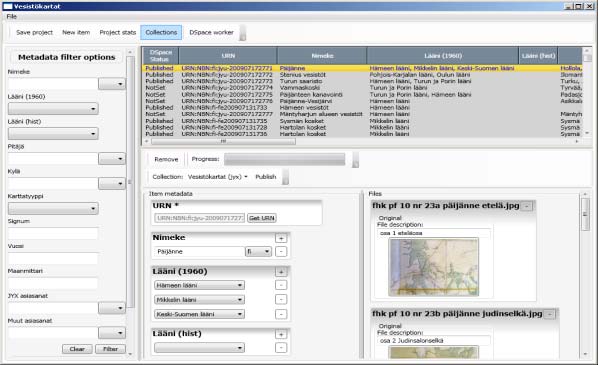Click into the Signum filter field

coord(53,233)
